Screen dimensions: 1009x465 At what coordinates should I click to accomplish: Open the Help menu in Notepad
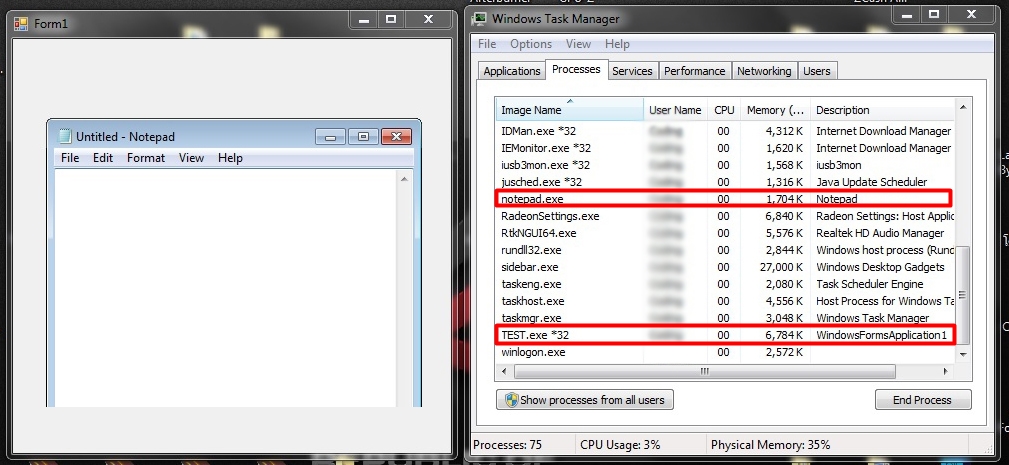[x=230, y=158]
